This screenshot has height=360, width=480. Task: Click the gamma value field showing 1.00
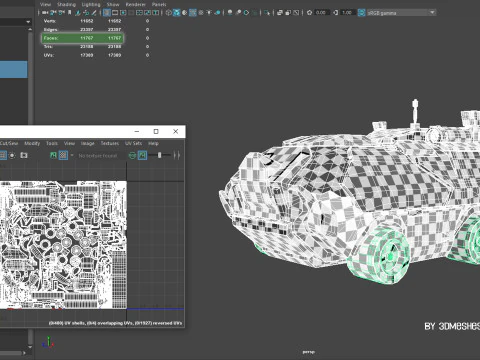coord(348,13)
